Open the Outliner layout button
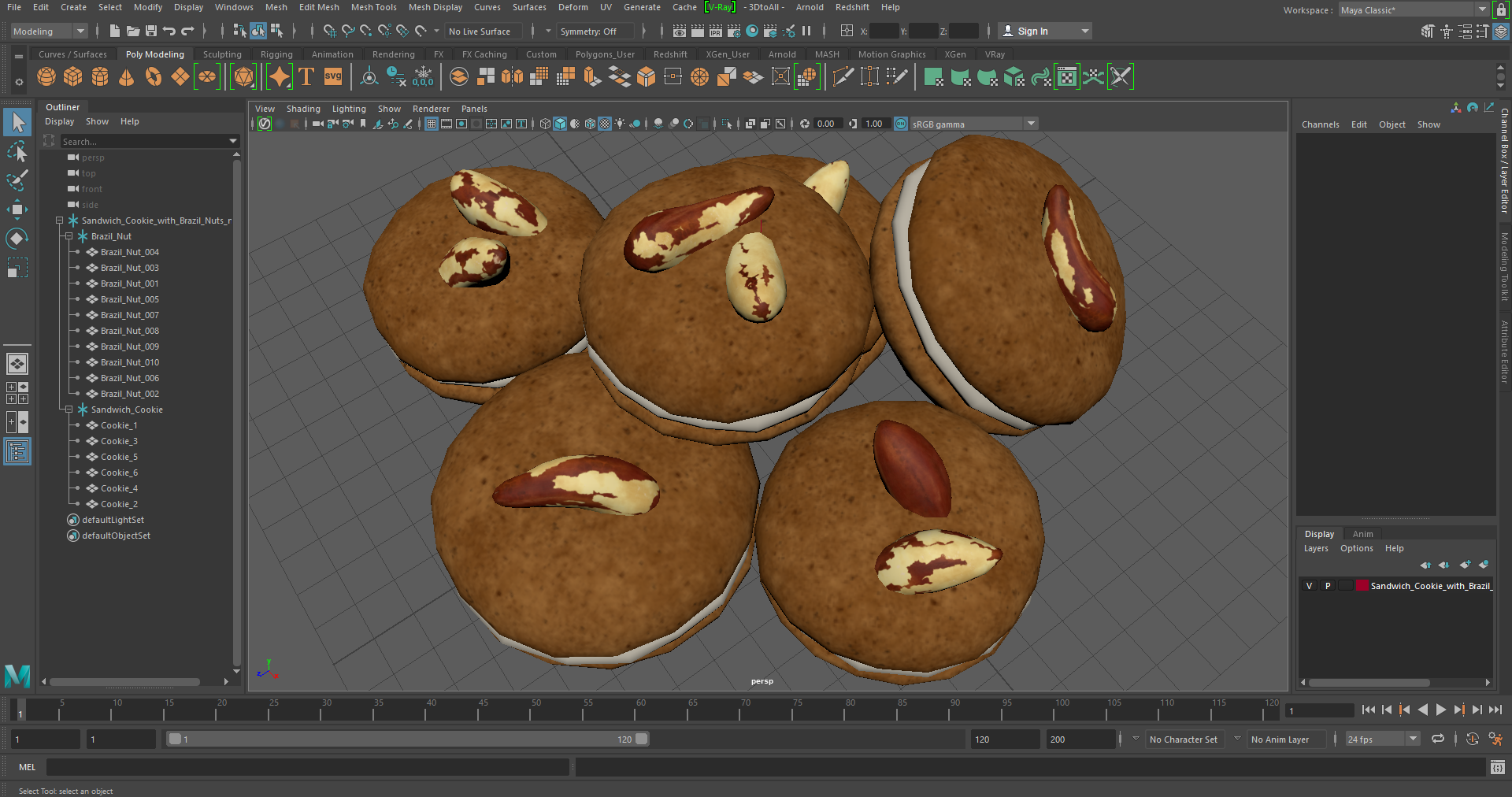The height and width of the screenshot is (797, 1512). tap(17, 451)
